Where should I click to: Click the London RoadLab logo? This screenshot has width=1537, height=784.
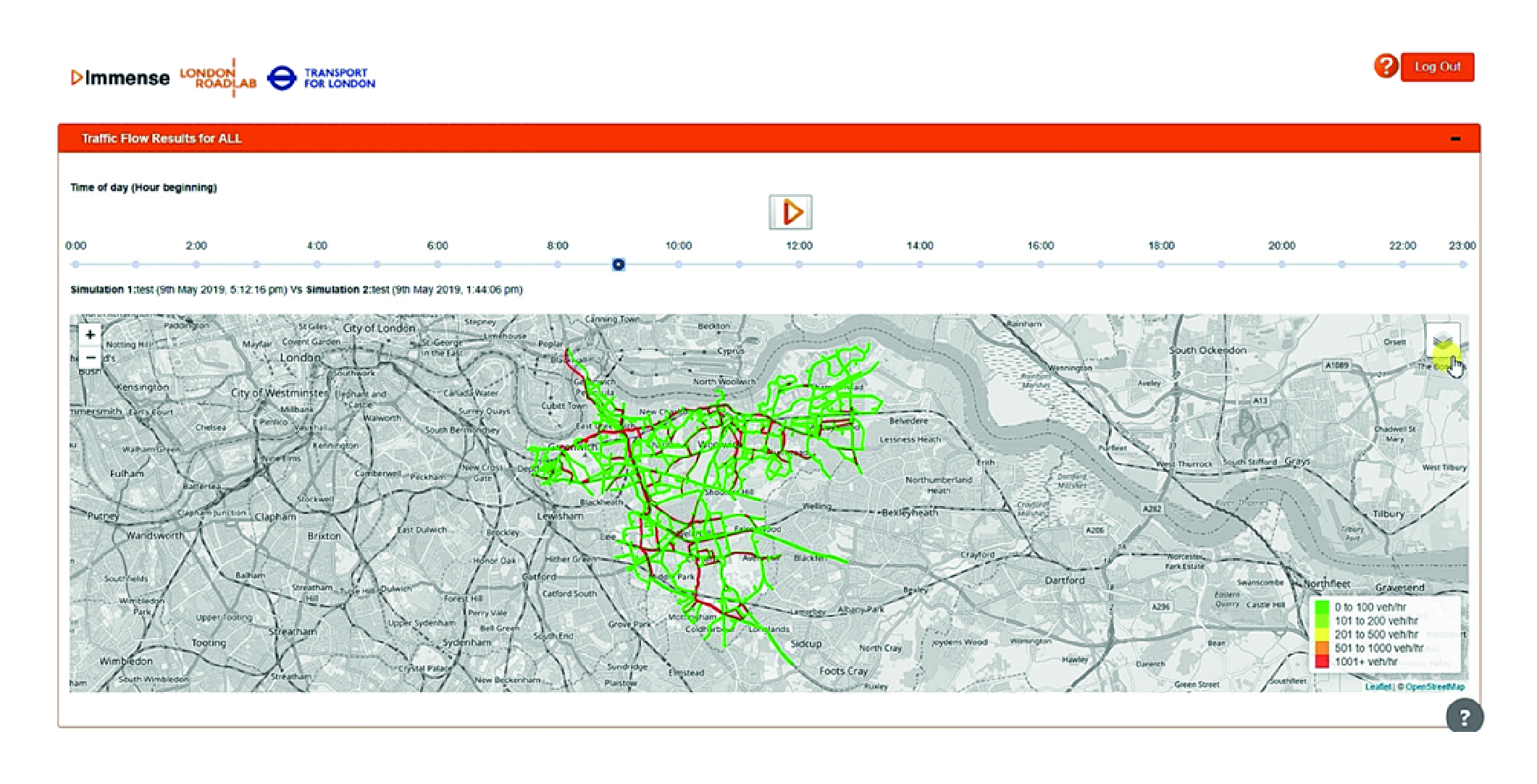218,77
